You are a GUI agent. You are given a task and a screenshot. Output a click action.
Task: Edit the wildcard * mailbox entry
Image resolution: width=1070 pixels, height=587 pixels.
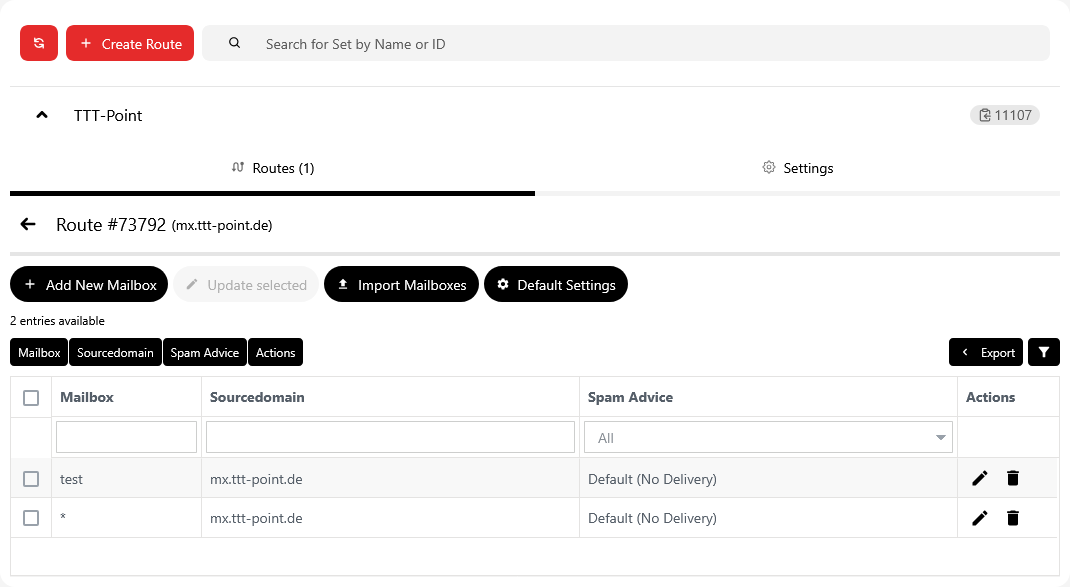[x=979, y=517]
